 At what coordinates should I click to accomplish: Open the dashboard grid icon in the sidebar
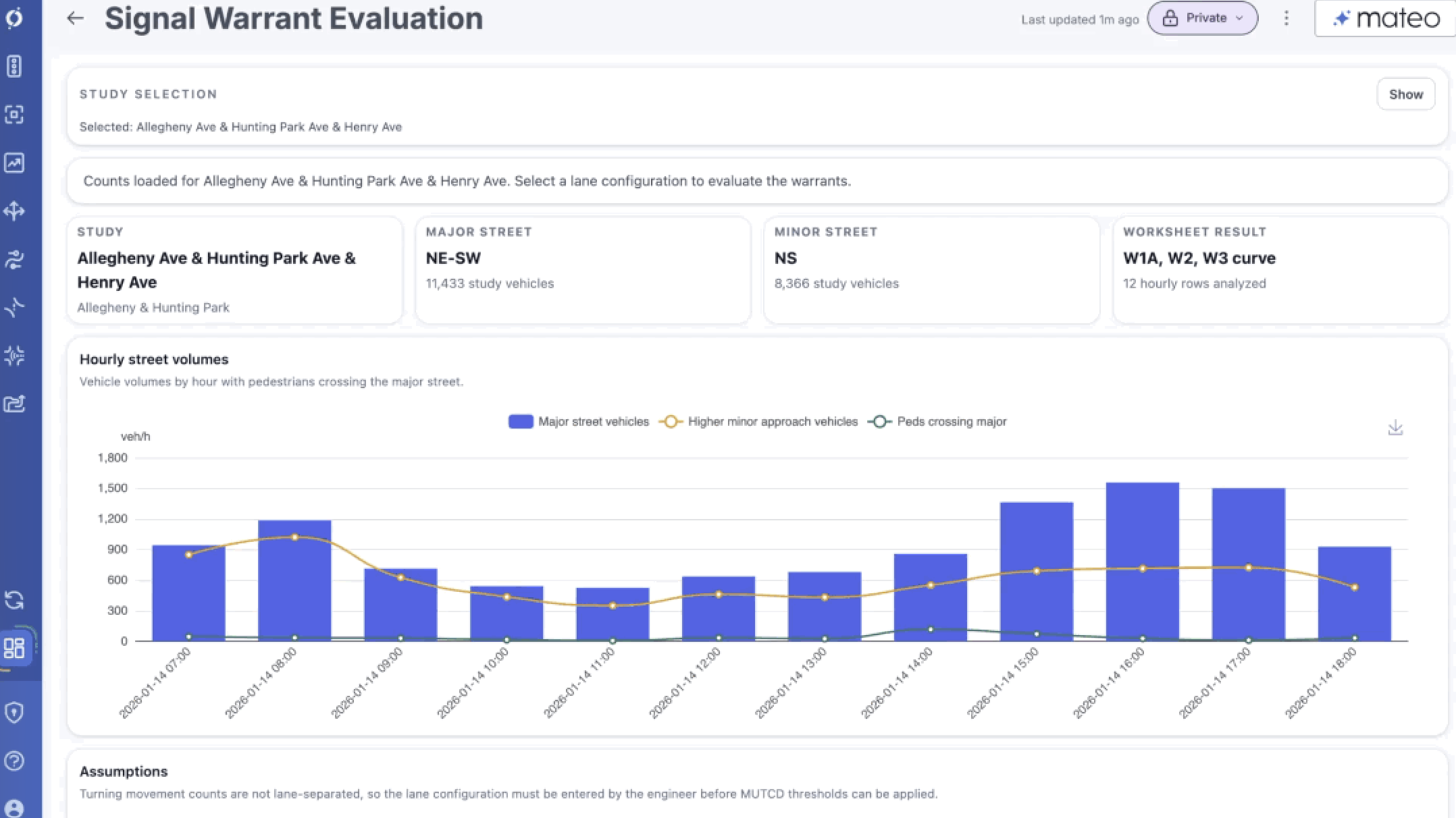[14, 648]
